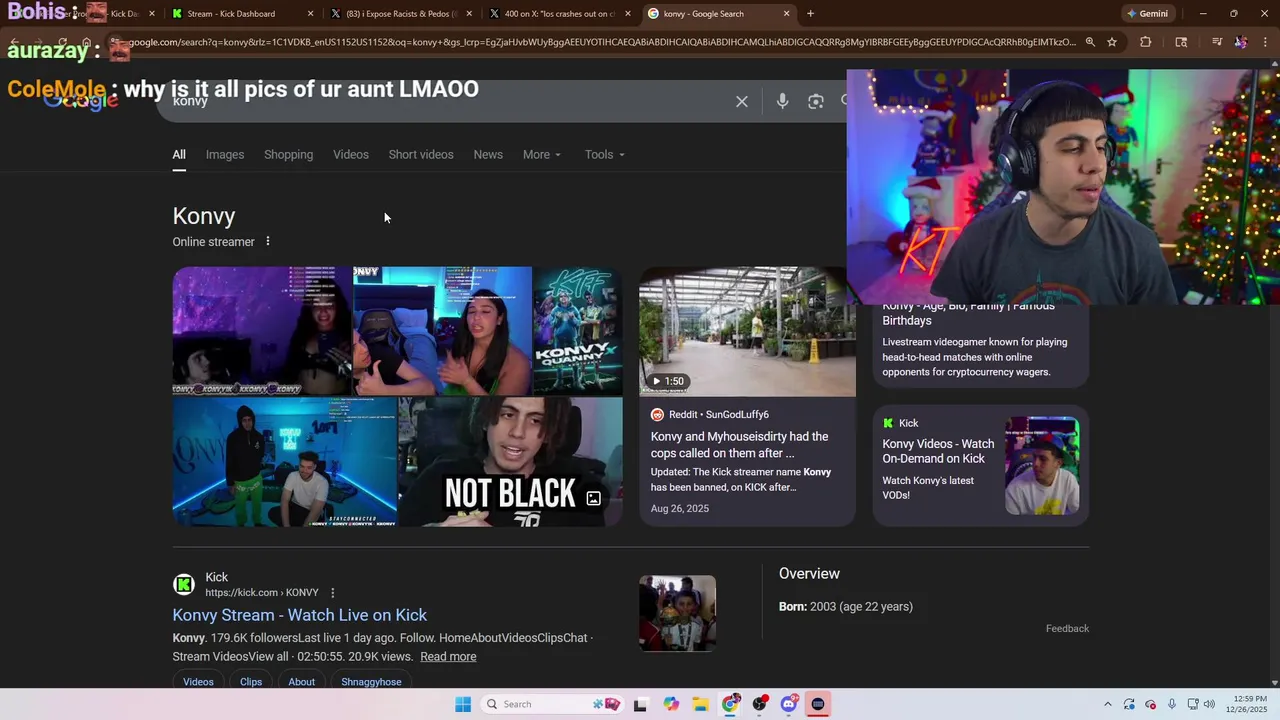Click the Clips sitelink chip

point(251,682)
